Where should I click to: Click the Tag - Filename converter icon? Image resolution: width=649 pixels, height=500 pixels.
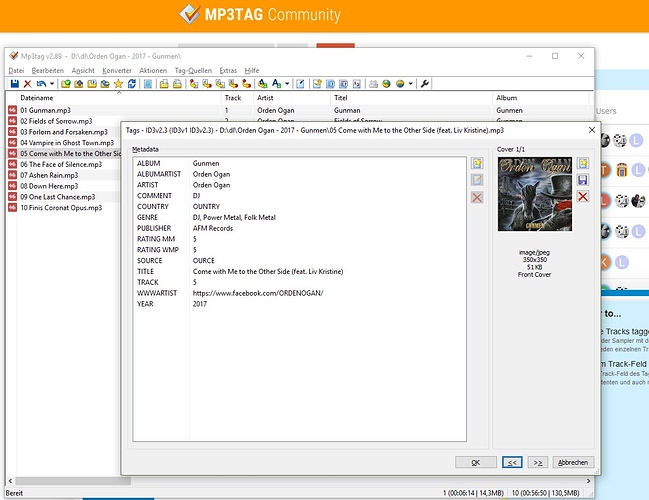click(x=194, y=84)
